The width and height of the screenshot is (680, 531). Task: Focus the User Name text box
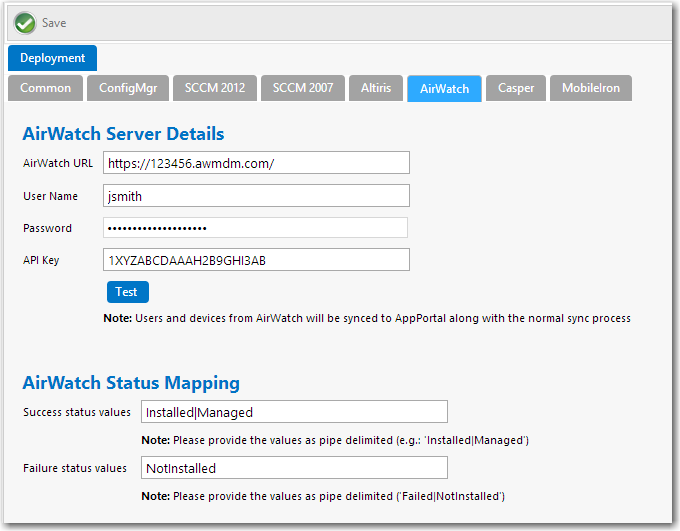pyautogui.click(x=256, y=196)
